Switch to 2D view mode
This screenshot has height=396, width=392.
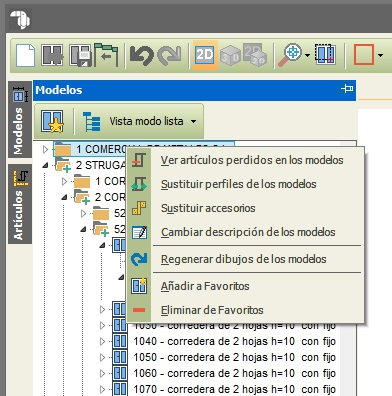click(x=205, y=55)
